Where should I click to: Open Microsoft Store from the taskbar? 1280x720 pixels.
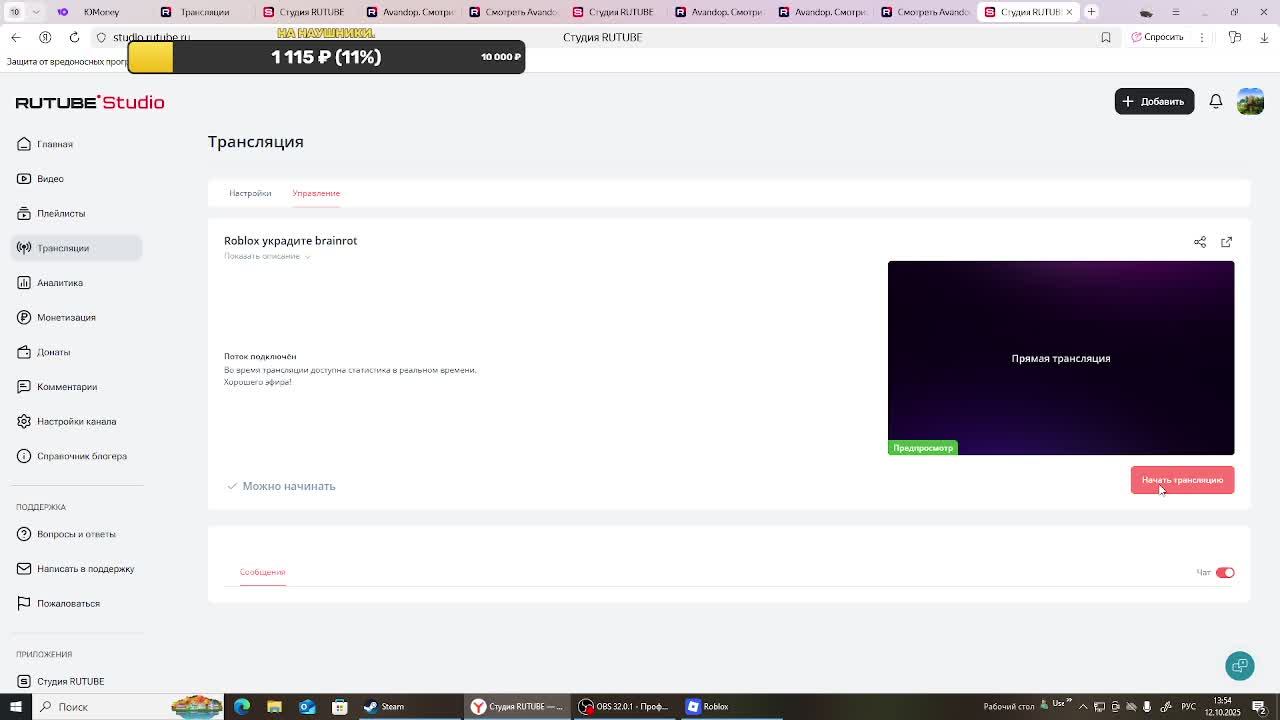(340, 707)
